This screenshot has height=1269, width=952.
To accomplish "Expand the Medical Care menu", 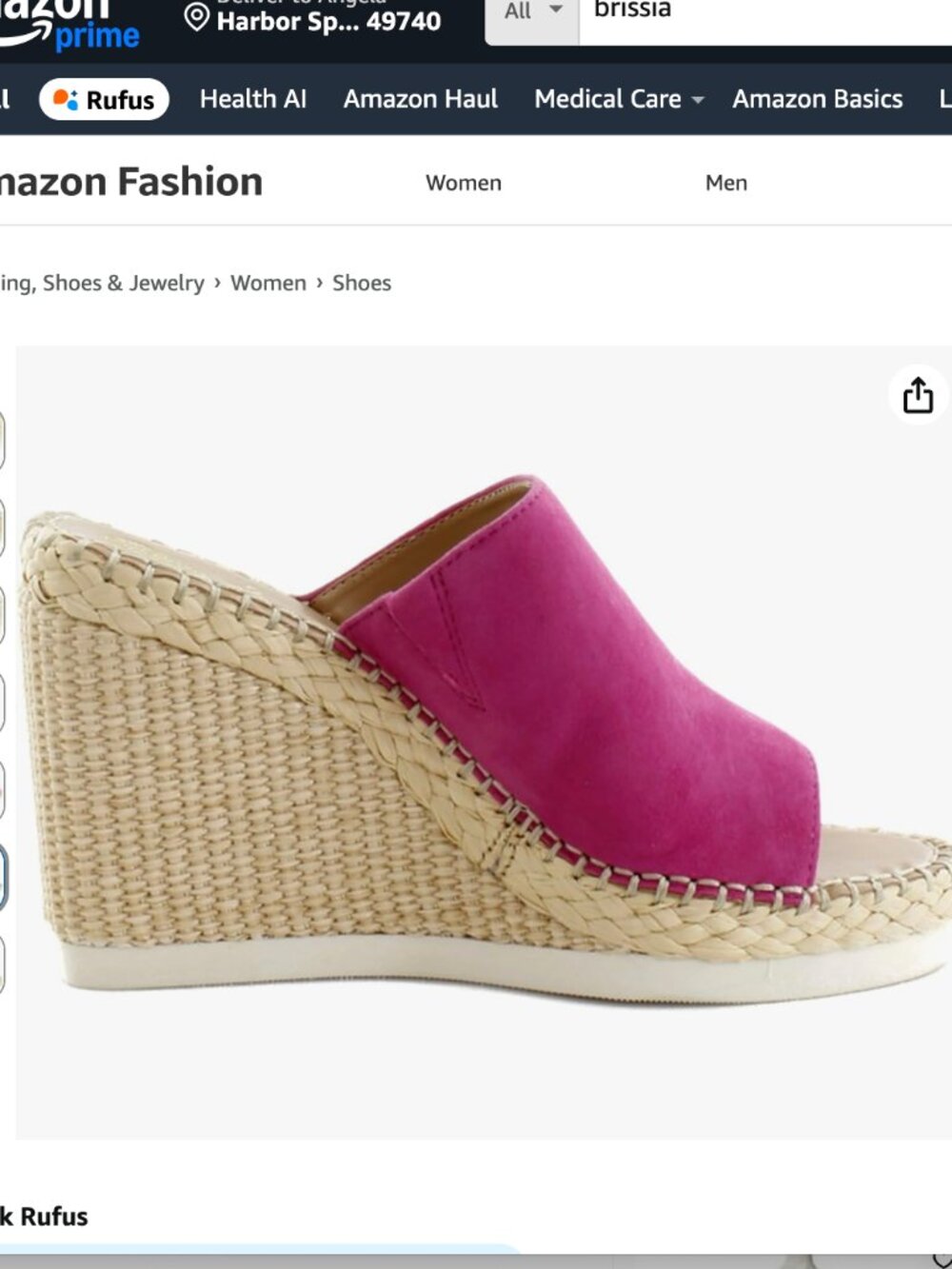I will pos(619,99).
